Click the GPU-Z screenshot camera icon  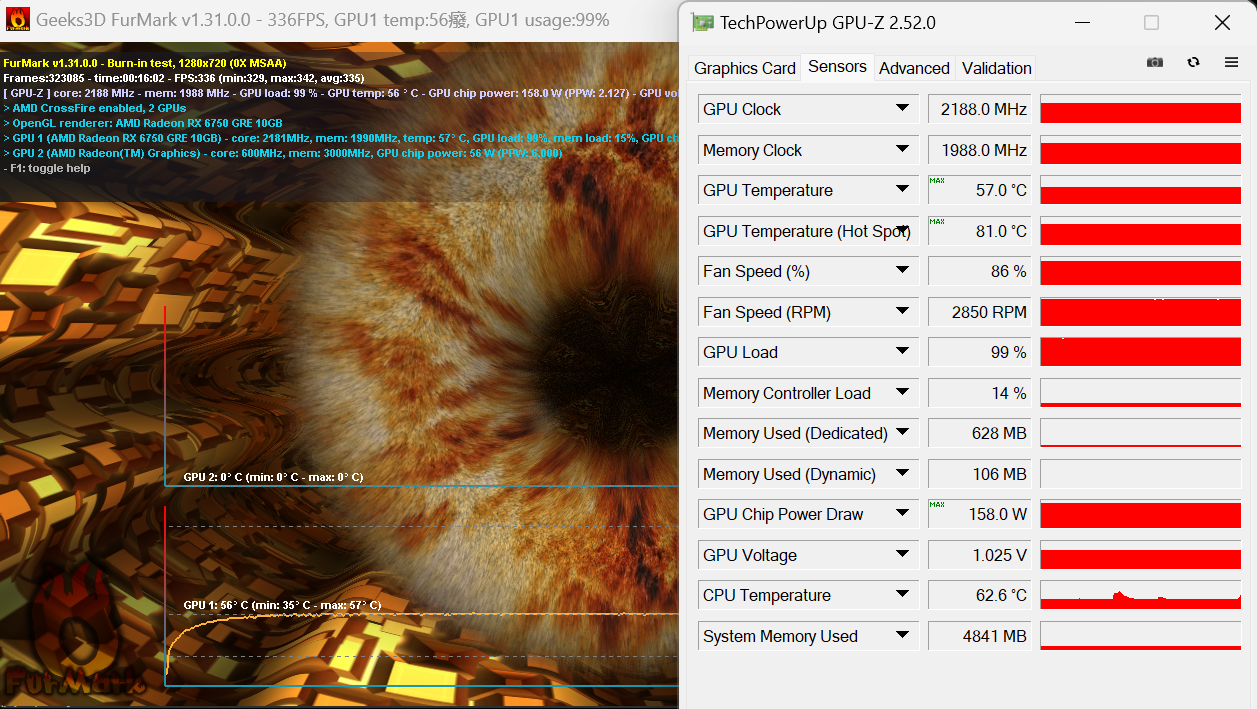point(1155,62)
